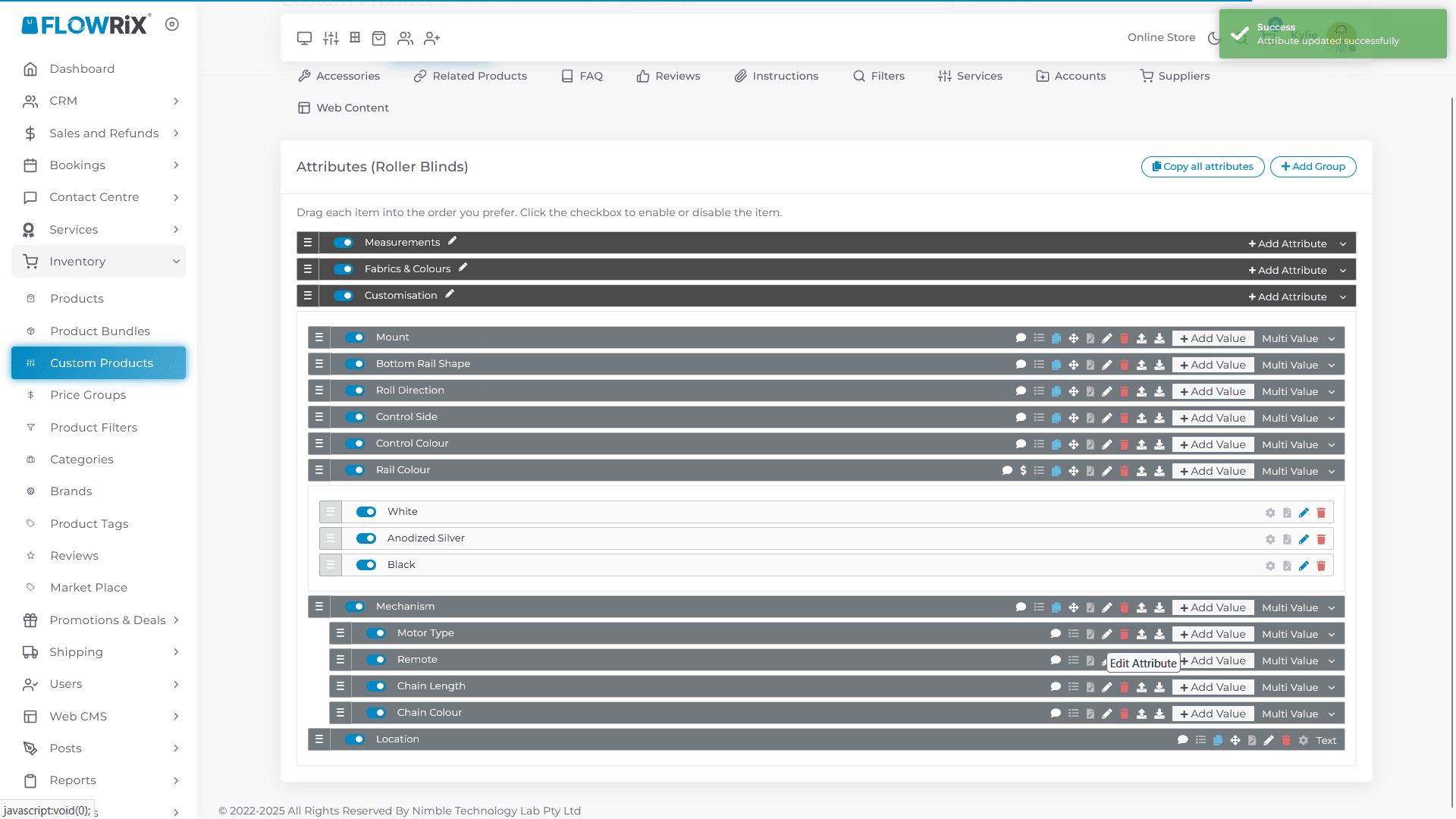
Task: Click Add Value on Motor Type row
Action: coord(1212,635)
